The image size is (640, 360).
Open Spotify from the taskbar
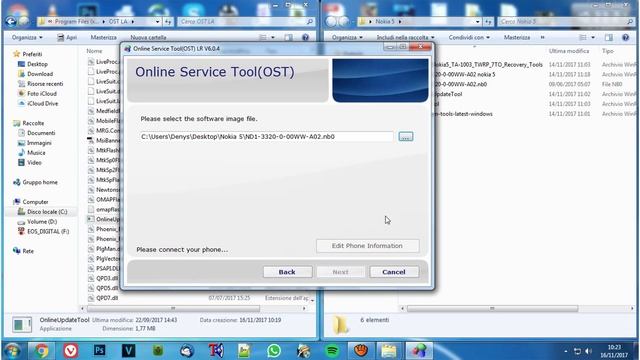click(x=332, y=351)
